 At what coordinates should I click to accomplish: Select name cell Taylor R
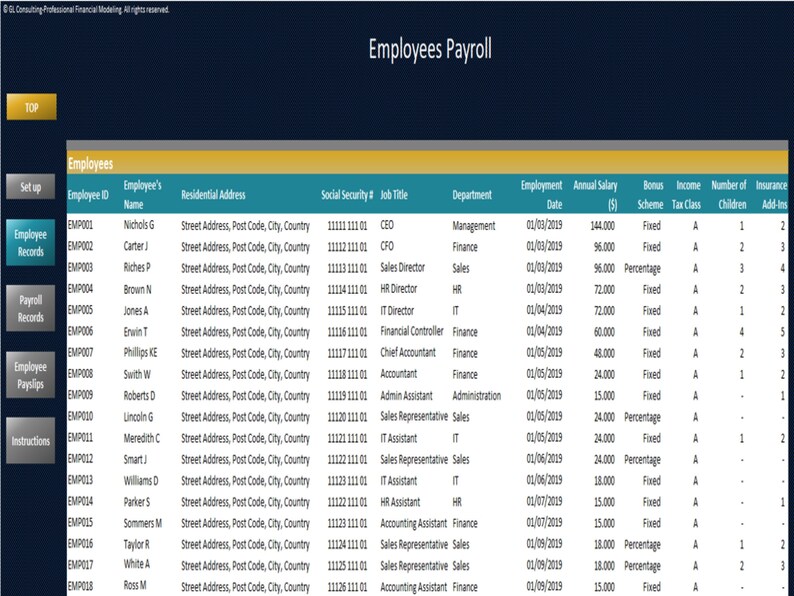[x=137, y=544]
